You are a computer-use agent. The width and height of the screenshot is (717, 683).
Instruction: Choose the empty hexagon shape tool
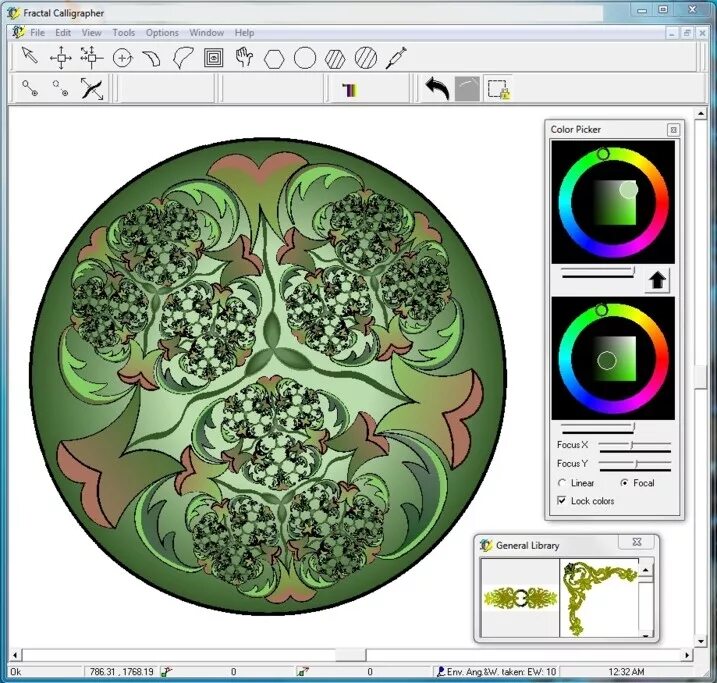click(x=274, y=59)
